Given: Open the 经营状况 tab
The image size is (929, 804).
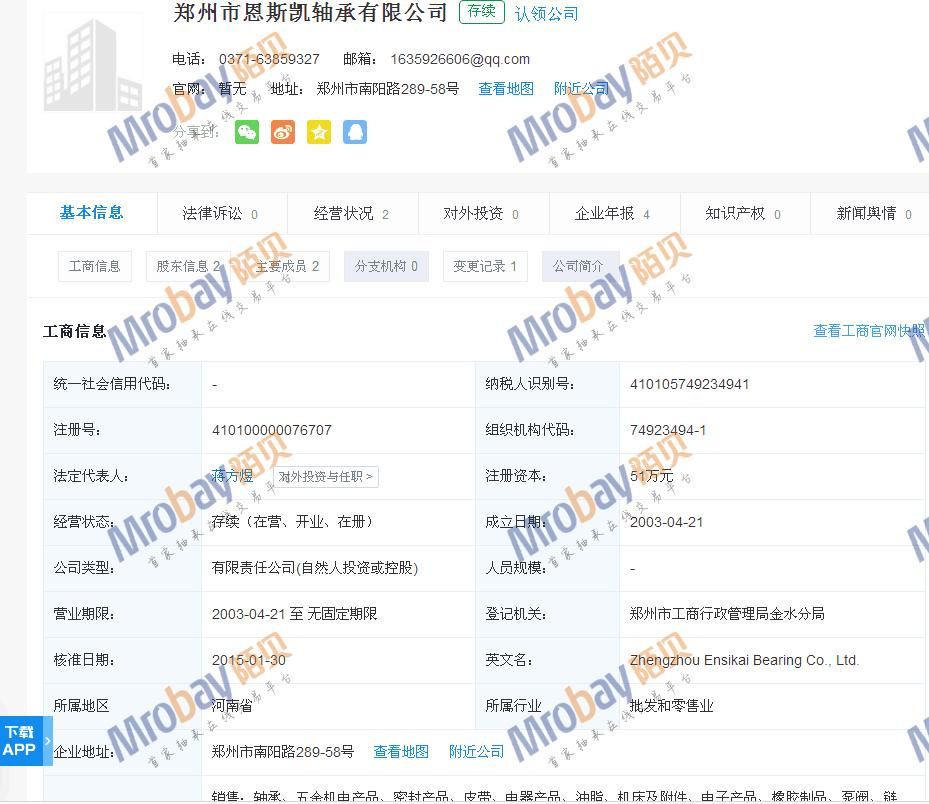Looking at the screenshot, I should click(x=351, y=214).
